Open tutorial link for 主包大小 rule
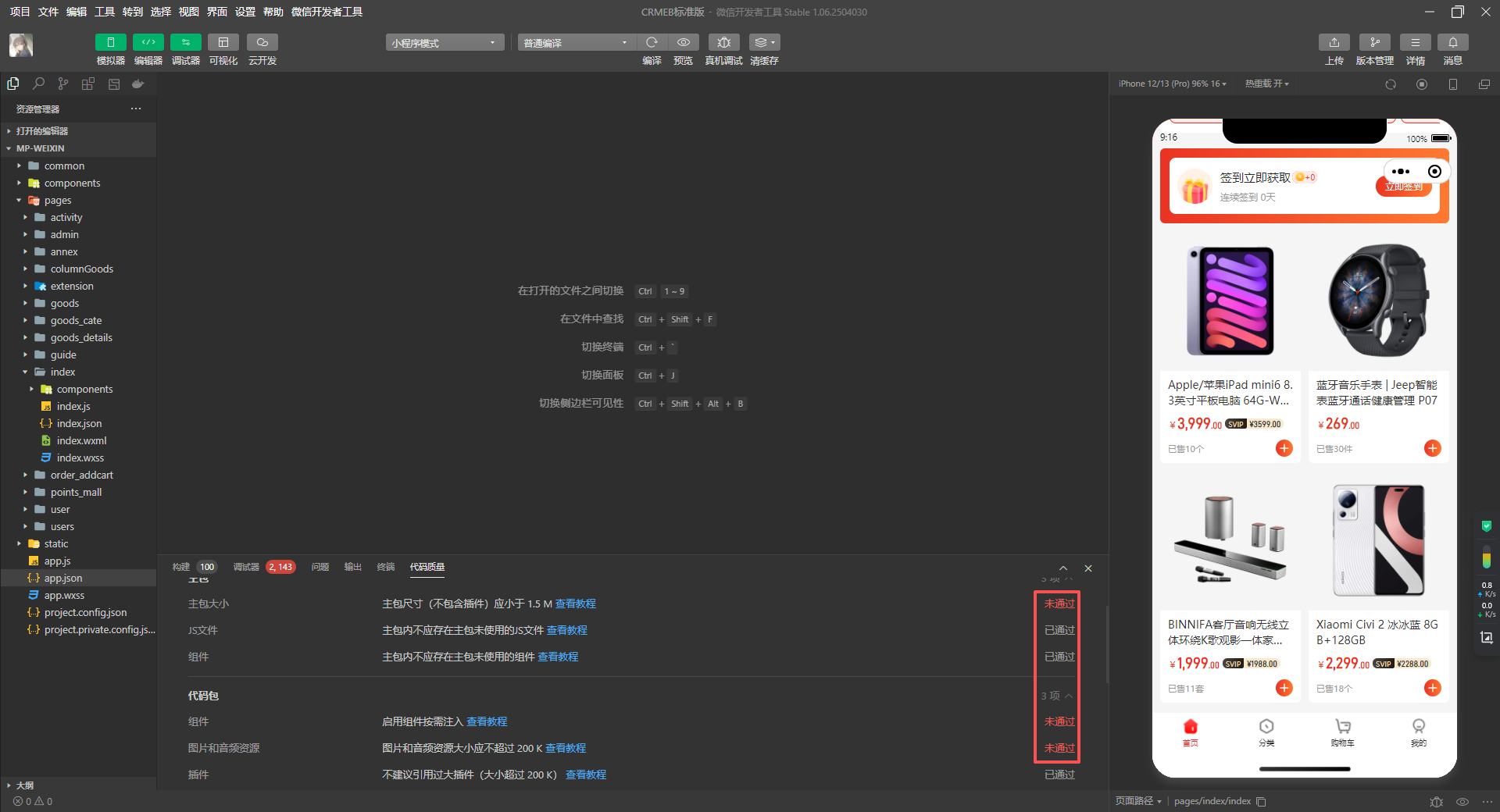1500x812 pixels. pos(575,604)
